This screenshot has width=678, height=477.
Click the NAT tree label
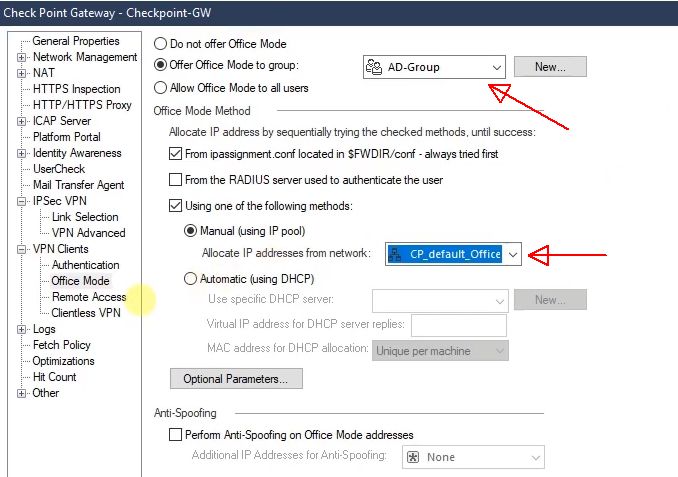pos(44,73)
